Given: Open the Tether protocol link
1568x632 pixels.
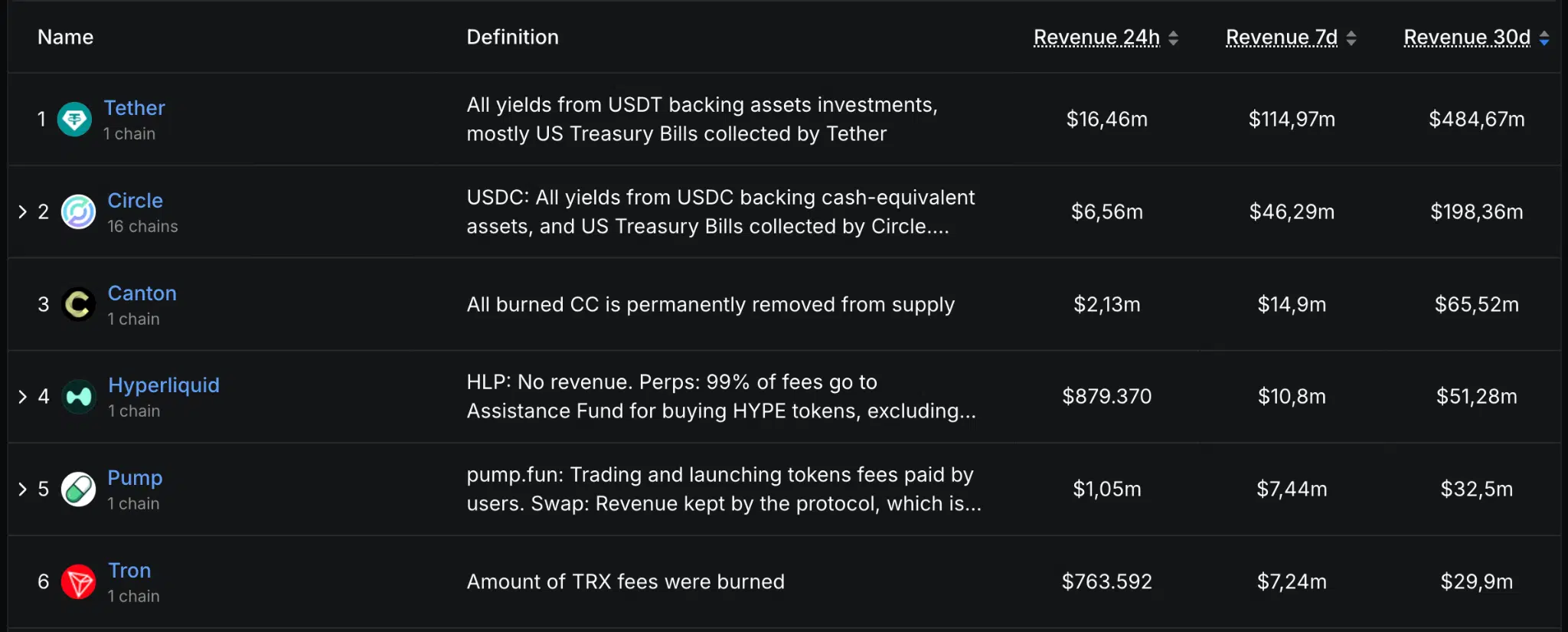Looking at the screenshot, I should pyautogui.click(x=134, y=108).
